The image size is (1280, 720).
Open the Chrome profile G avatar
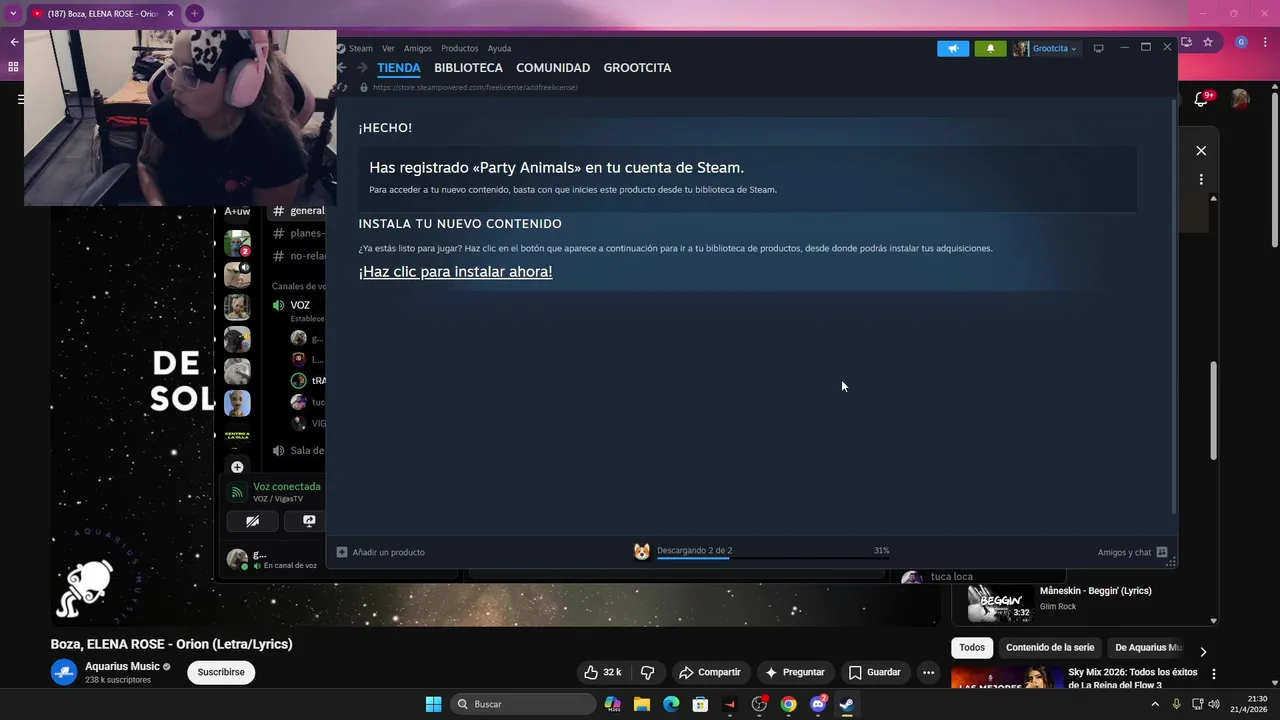tap(1241, 42)
